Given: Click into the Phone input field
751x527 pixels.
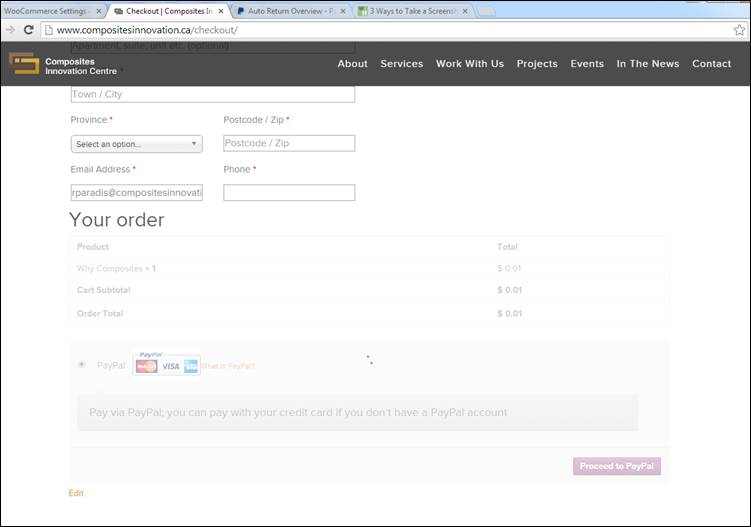Looking at the screenshot, I should (x=288, y=192).
